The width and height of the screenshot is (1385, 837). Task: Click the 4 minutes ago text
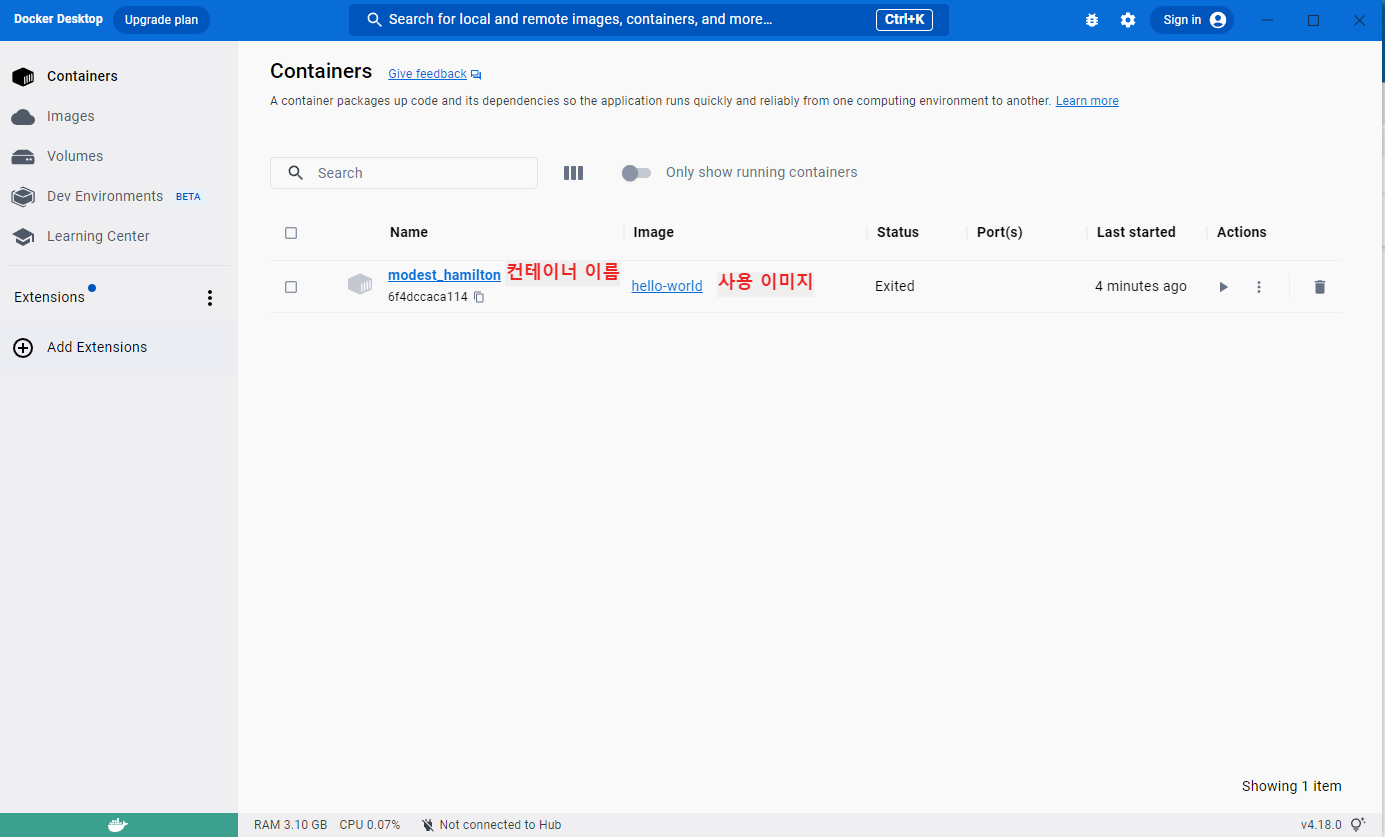(1141, 286)
